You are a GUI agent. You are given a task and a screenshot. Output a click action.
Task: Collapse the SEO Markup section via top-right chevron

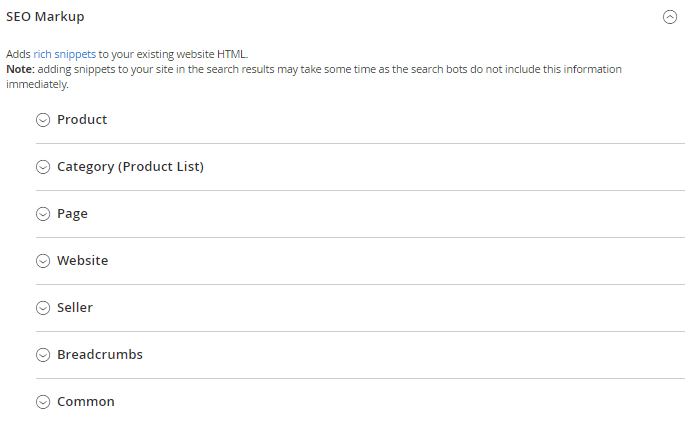pyautogui.click(x=670, y=17)
